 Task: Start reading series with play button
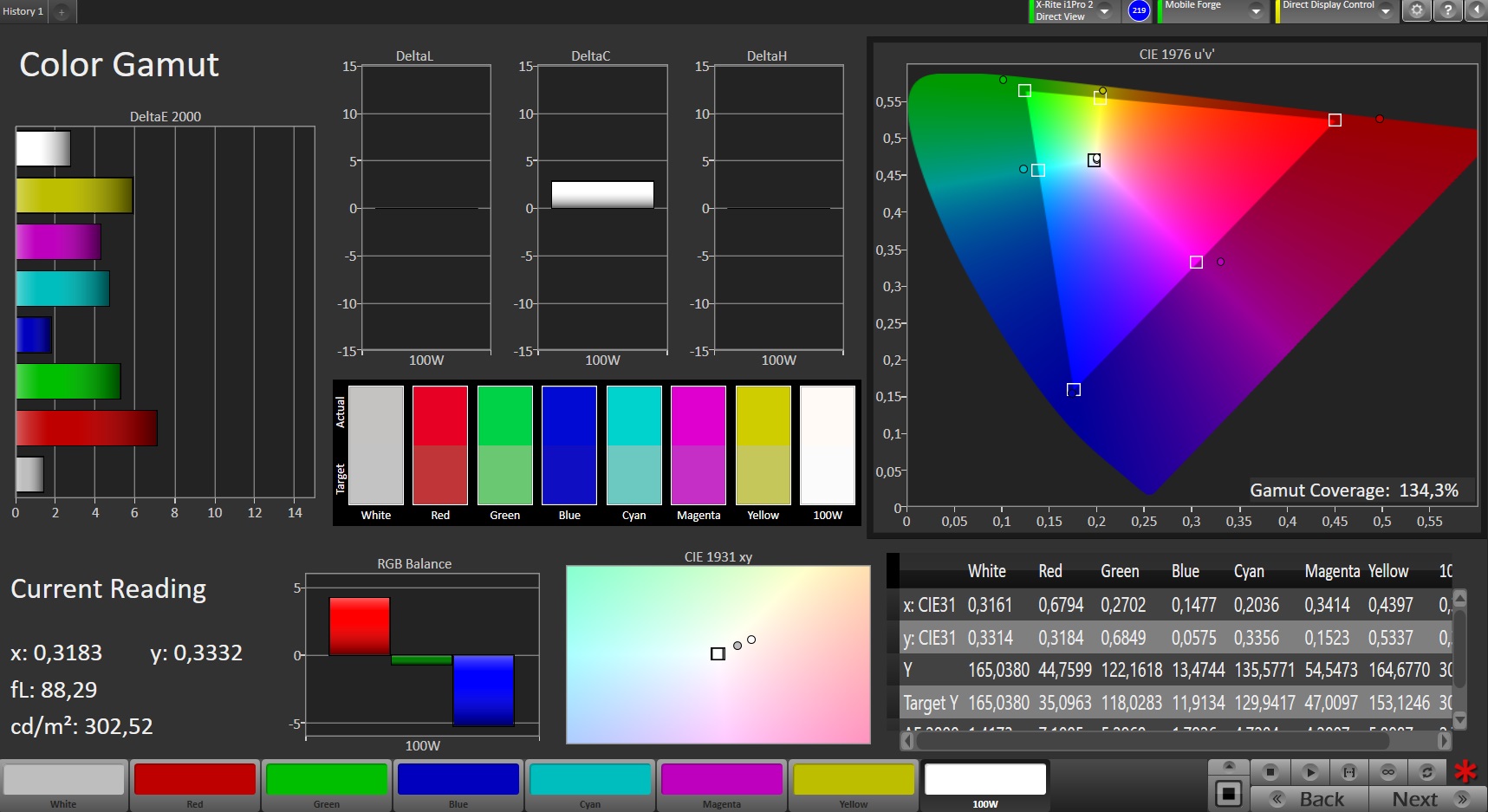pyautogui.click(x=1309, y=771)
